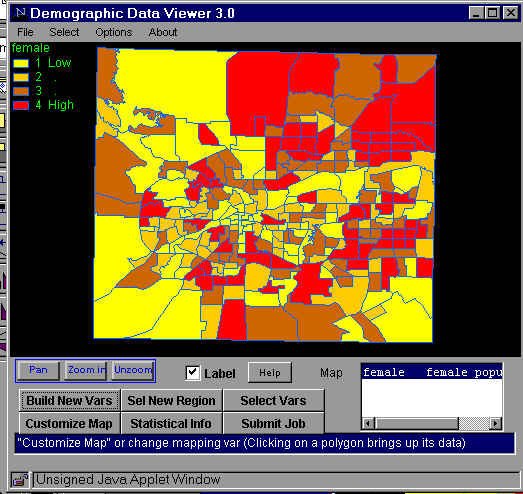Open the Options menu

pos(113,32)
